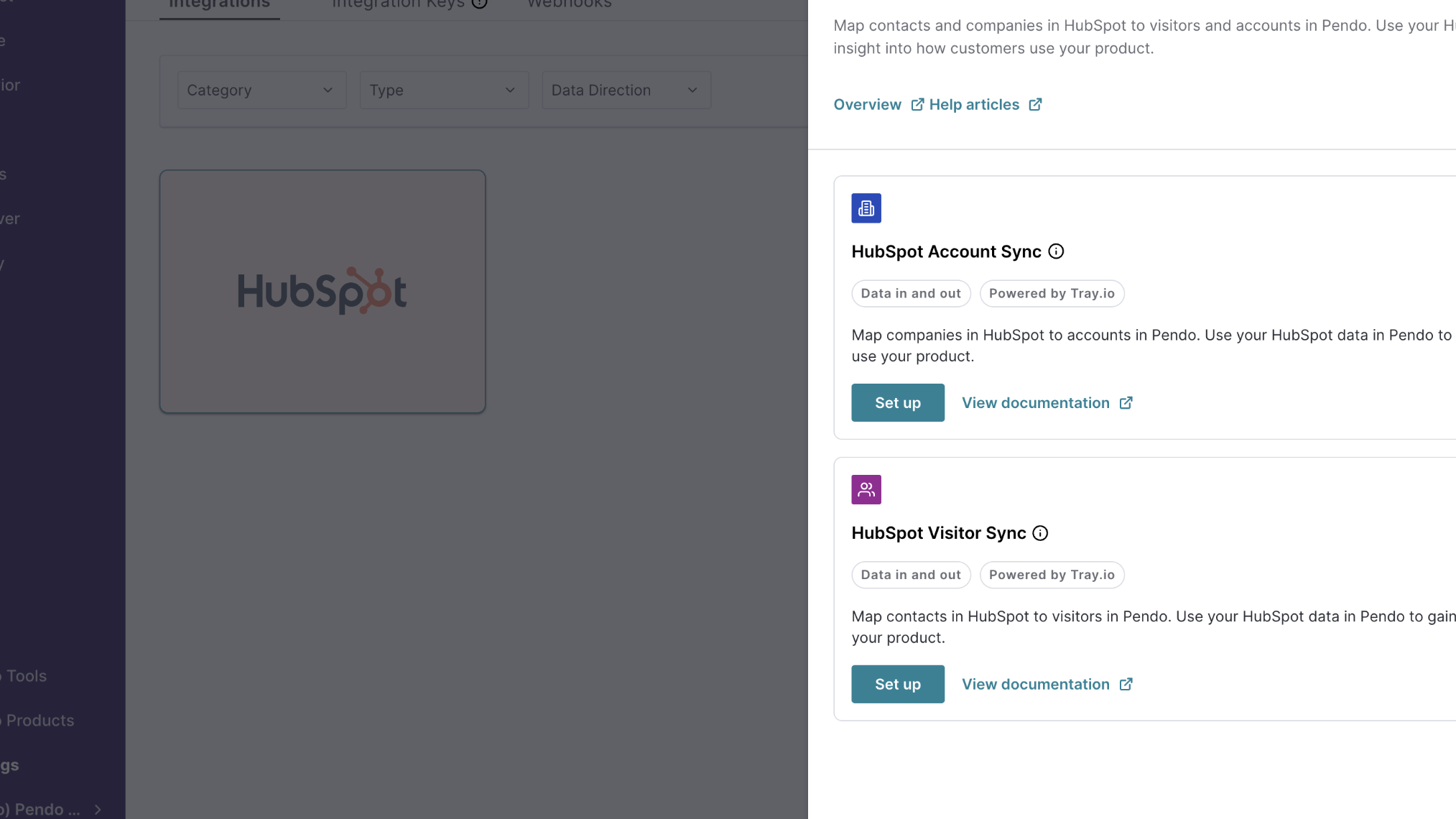Open Account Sync View documentation link
The height and width of the screenshot is (819, 1456).
click(x=1035, y=403)
